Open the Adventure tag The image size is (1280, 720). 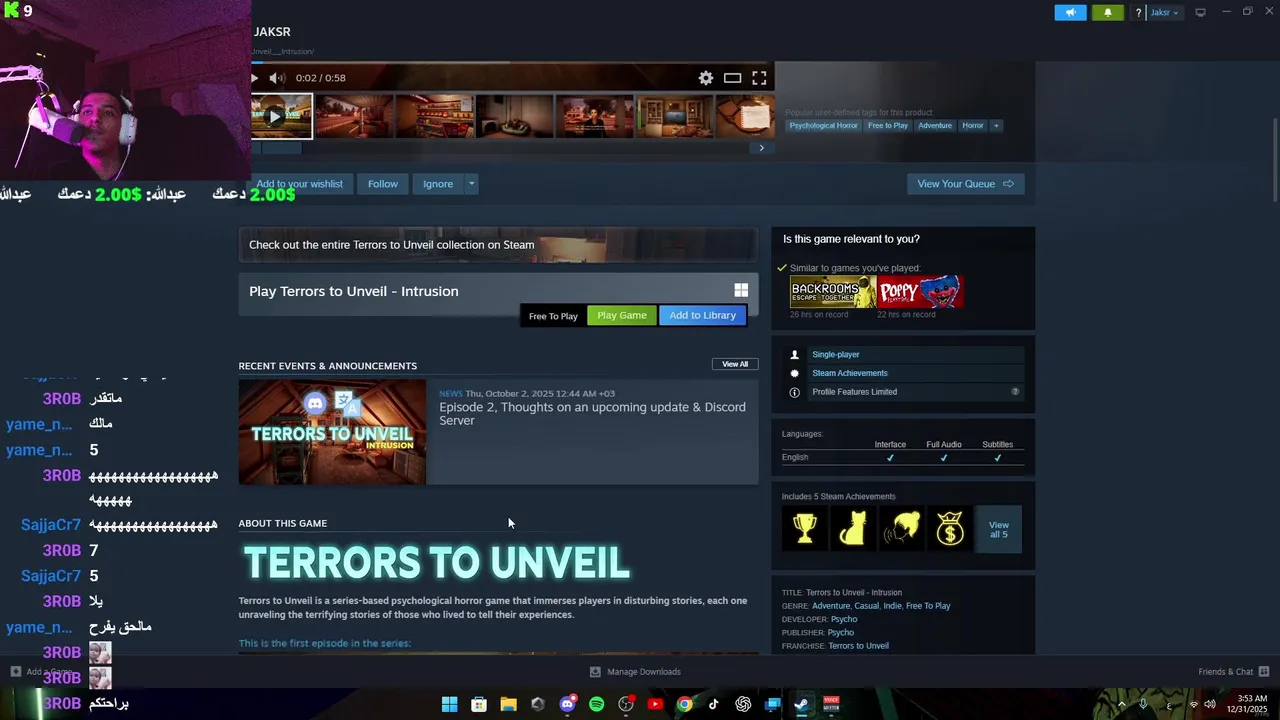[x=935, y=126]
